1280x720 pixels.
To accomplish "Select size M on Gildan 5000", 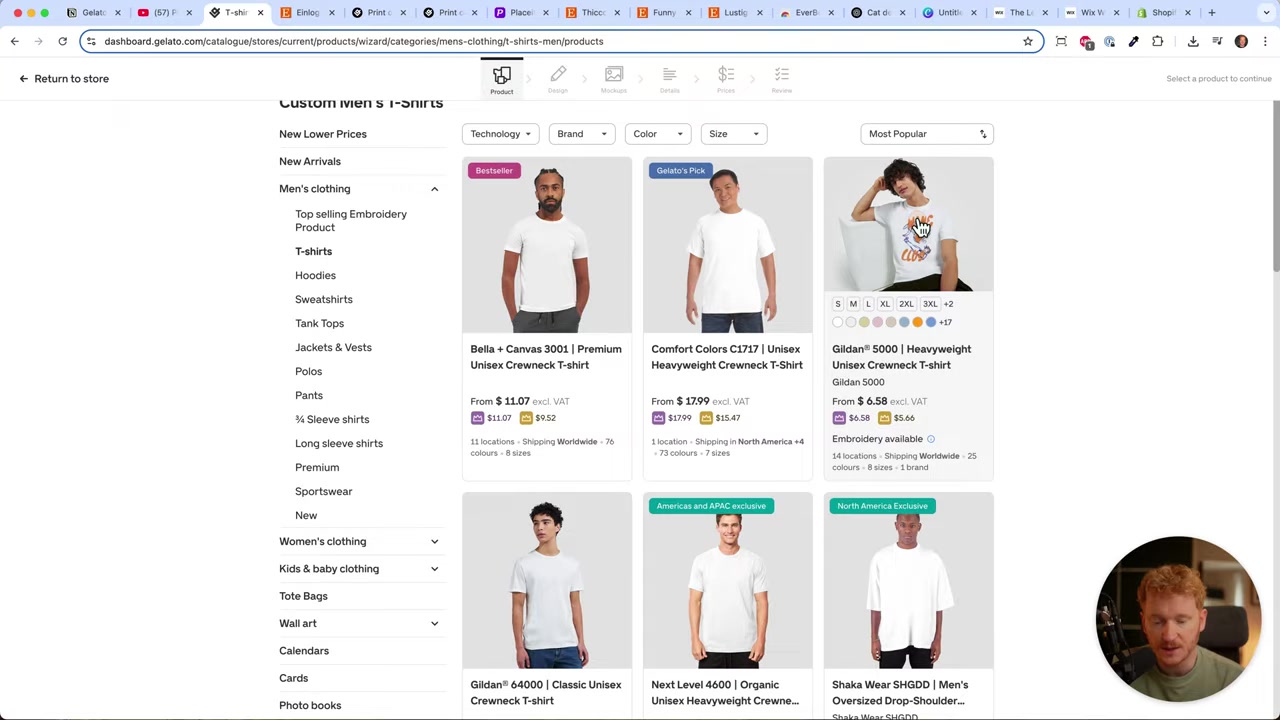I will (x=853, y=304).
